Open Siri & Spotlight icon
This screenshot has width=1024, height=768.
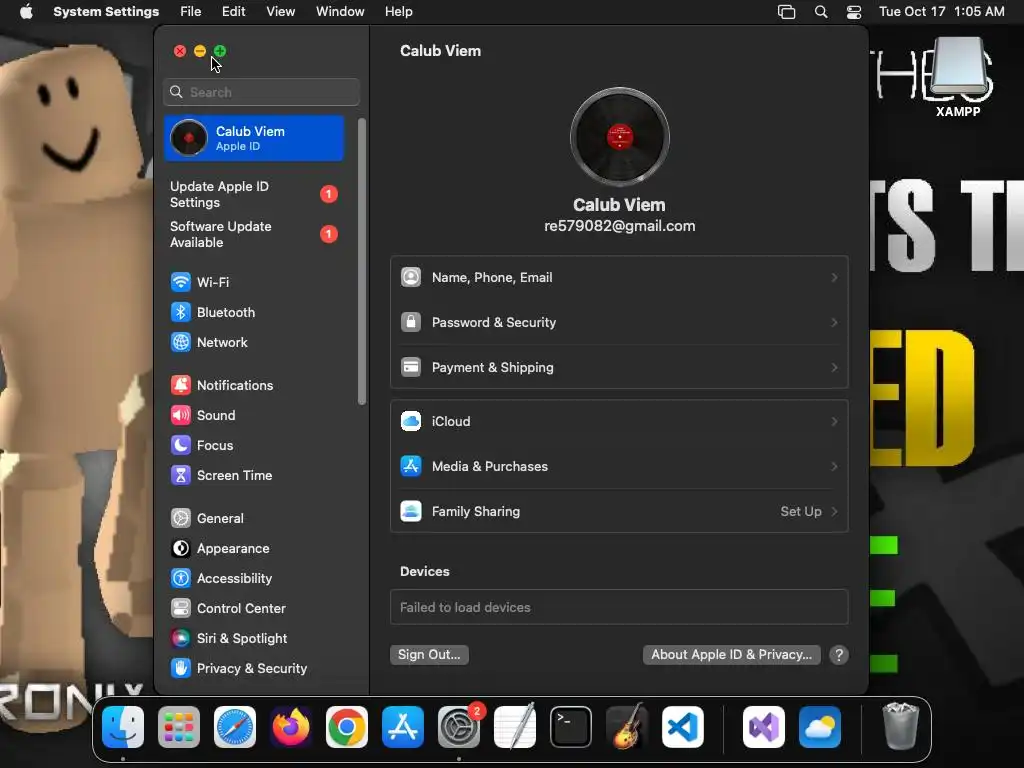coord(180,639)
